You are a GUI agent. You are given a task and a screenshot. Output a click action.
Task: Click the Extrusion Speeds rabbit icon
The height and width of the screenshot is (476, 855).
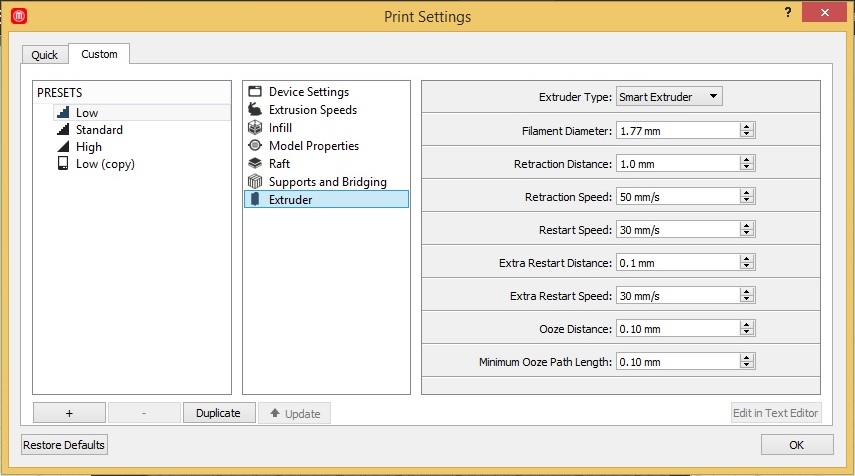pyautogui.click(x=254, y=110)
